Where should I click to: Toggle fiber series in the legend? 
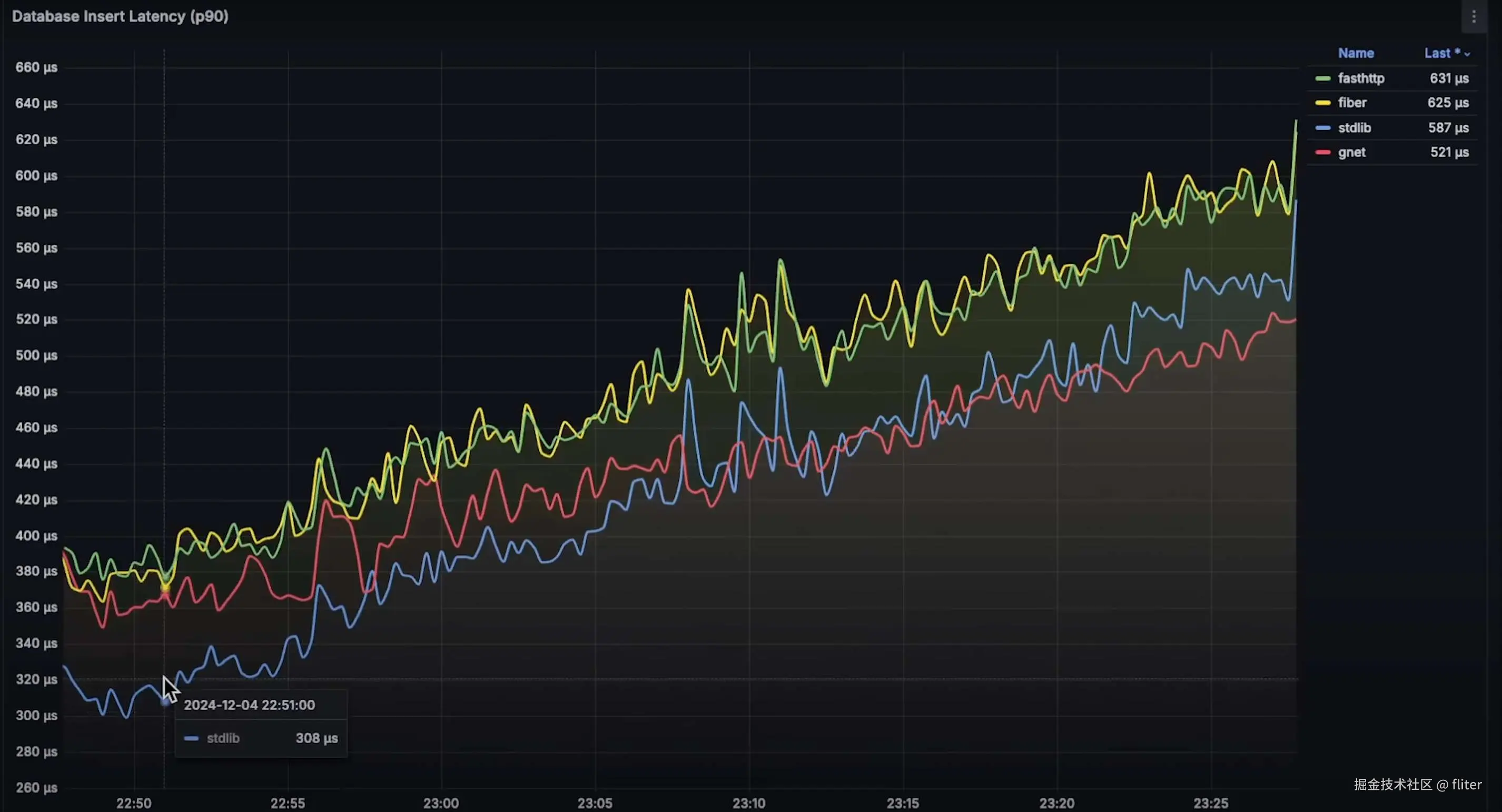(x=1351, y=103)
